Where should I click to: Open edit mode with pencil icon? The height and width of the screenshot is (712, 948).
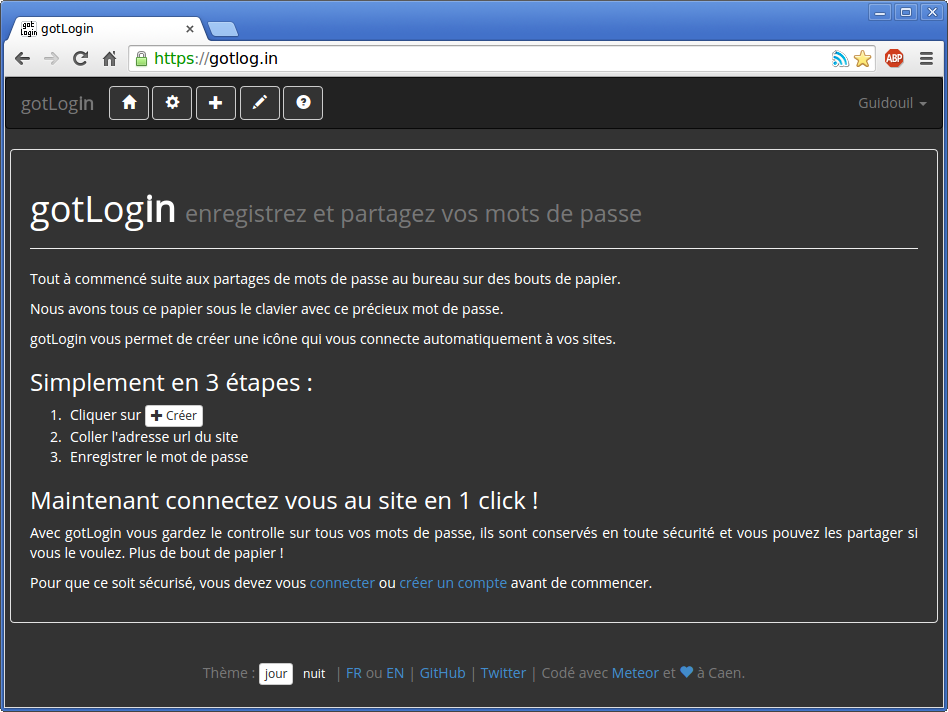point(260,103)
